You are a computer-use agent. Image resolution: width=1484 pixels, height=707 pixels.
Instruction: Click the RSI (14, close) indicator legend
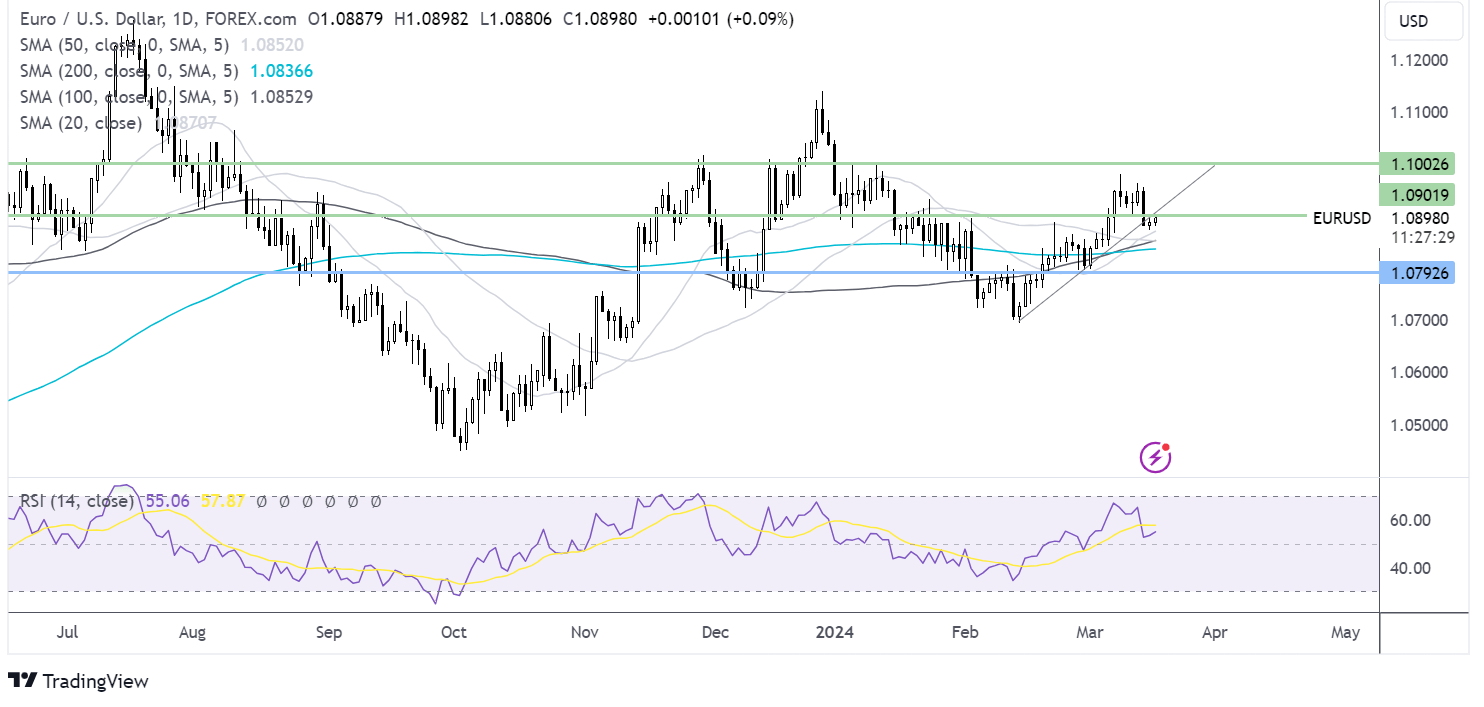pyautogui.click(x=77, y=501)
